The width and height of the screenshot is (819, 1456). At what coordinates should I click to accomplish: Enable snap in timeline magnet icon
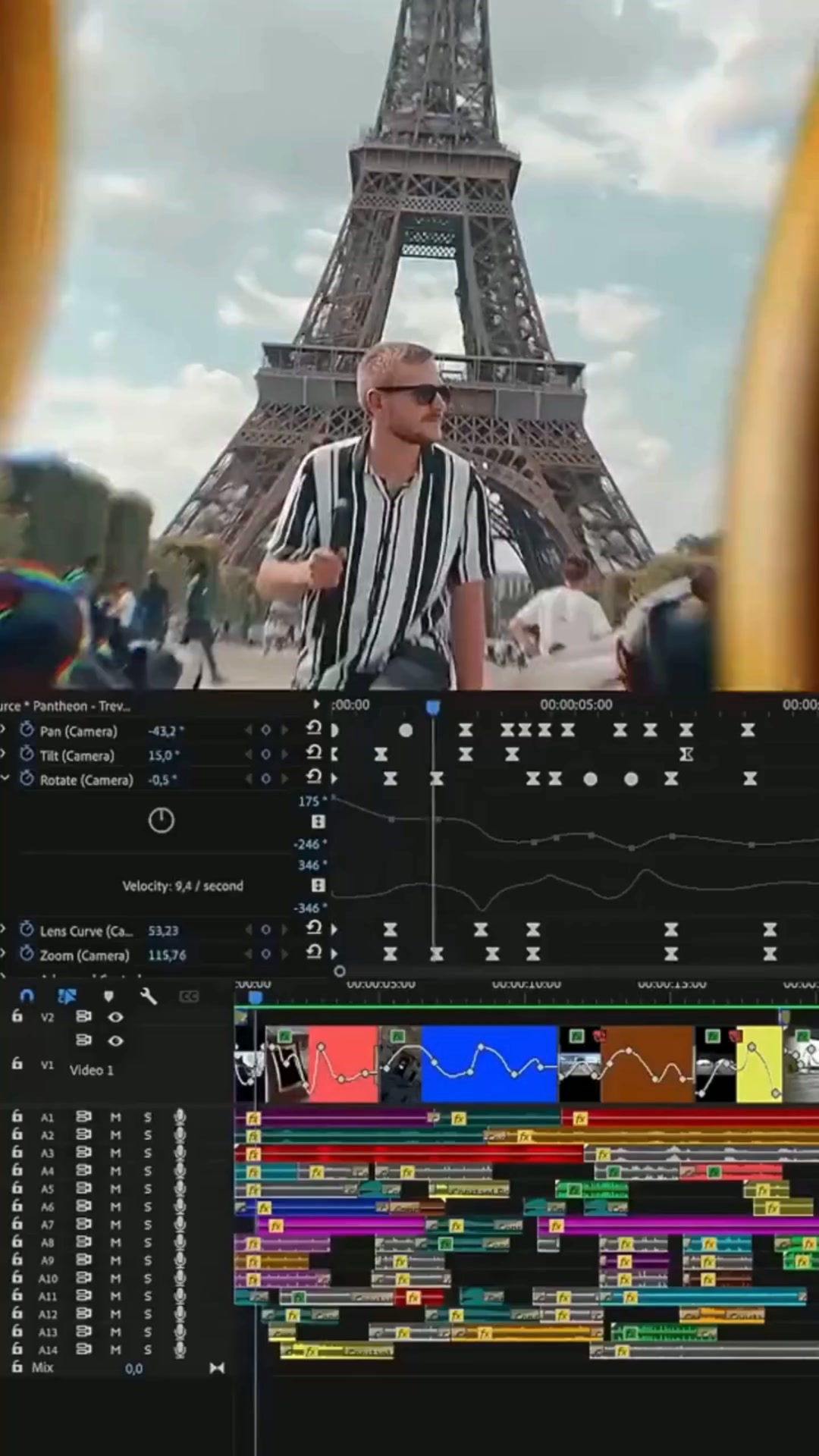[27, 996]
